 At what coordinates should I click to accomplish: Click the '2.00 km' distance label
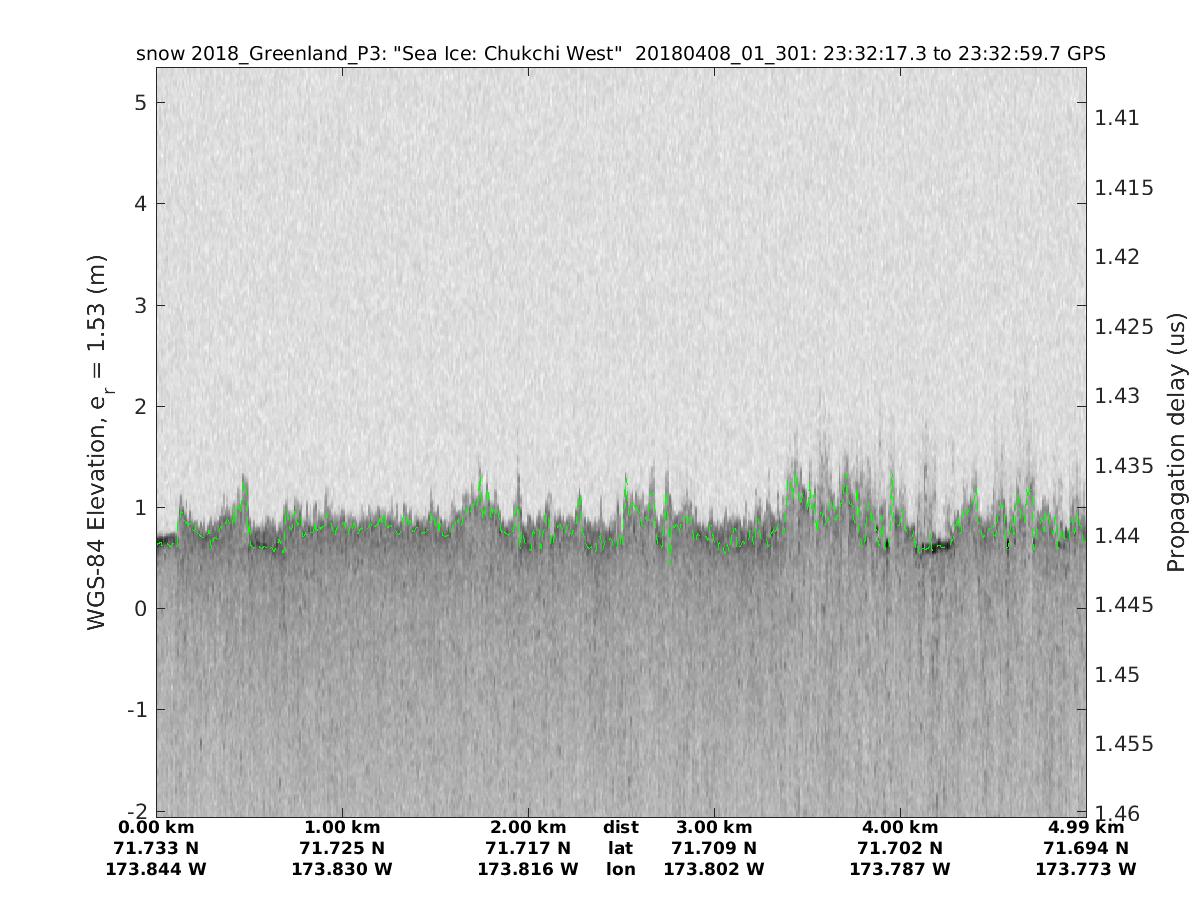pyautogui.click(x=528, y=828)
